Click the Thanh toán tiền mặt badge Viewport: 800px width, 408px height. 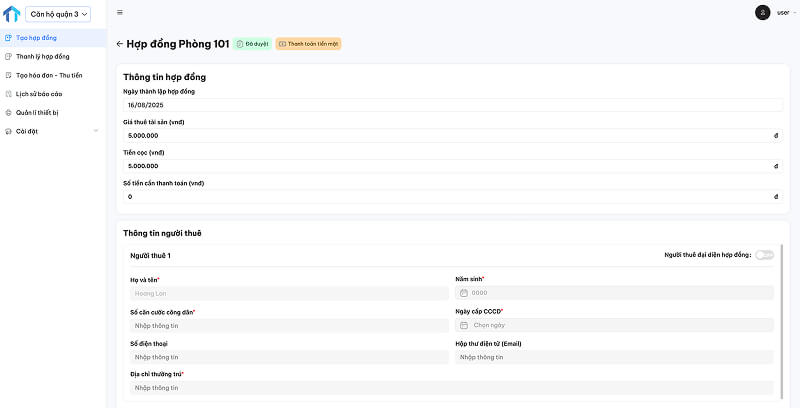[x=309, y=44]
